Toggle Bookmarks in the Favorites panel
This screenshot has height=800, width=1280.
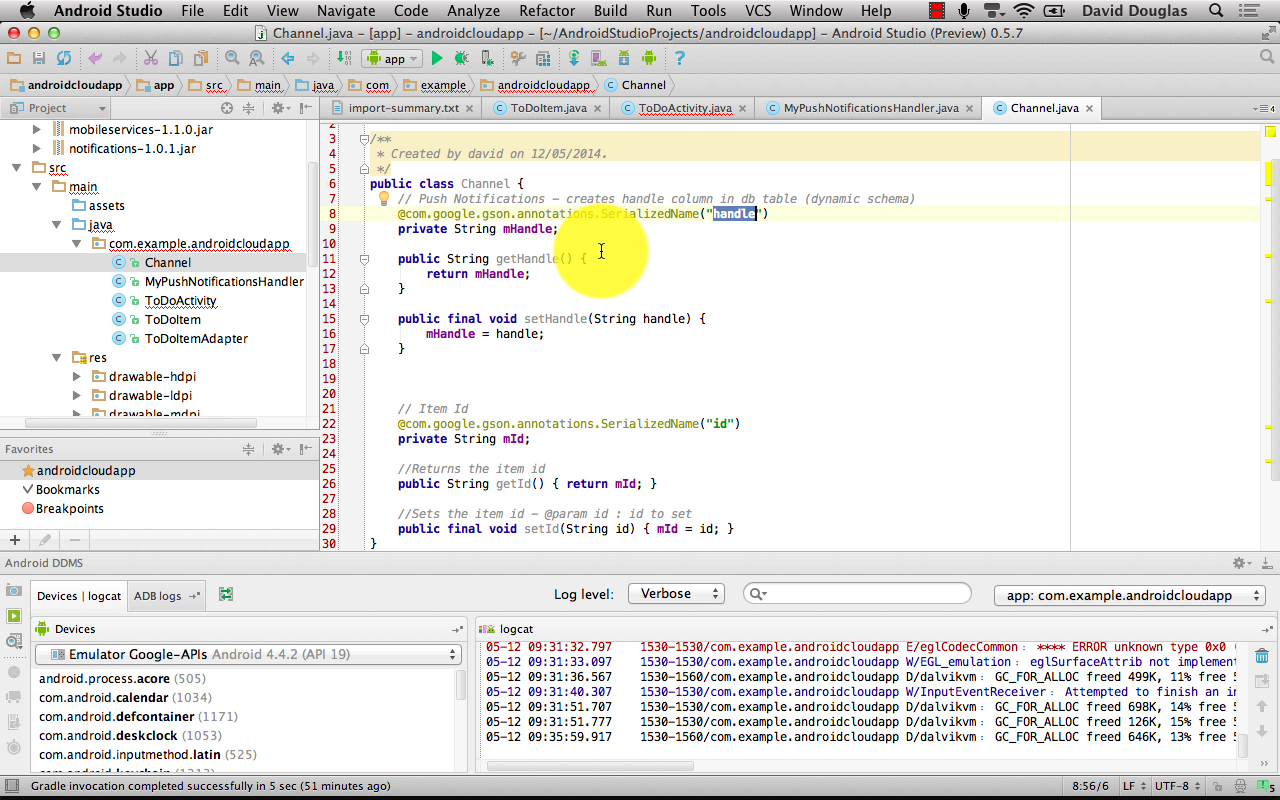(67, 490)
